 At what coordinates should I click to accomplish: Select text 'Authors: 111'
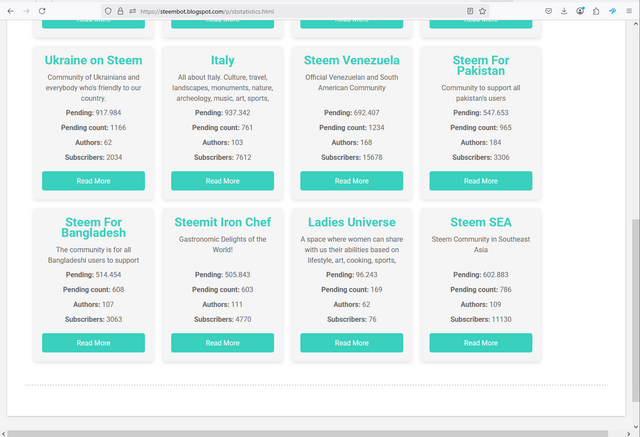click(x=222, y=304)
